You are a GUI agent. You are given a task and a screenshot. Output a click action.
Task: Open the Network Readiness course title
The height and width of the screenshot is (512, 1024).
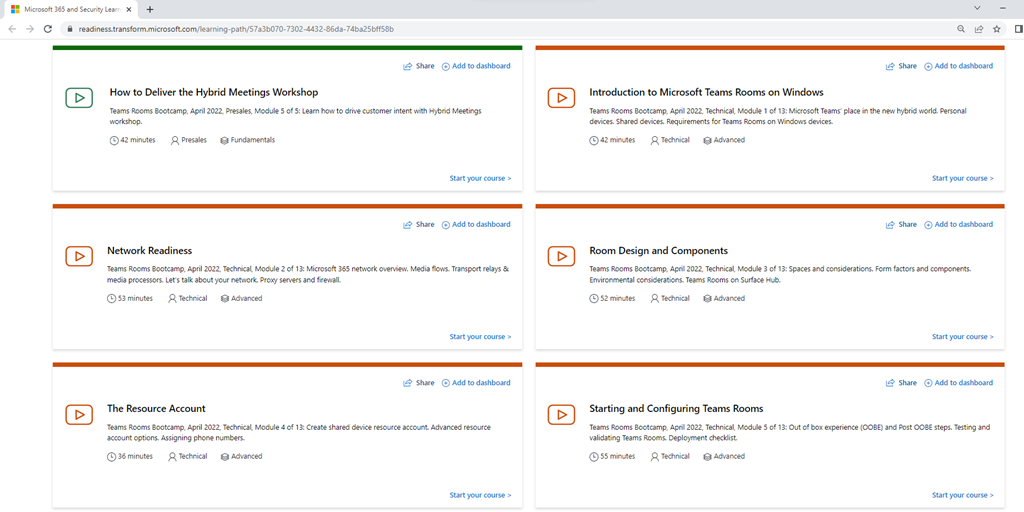[150, 251]
